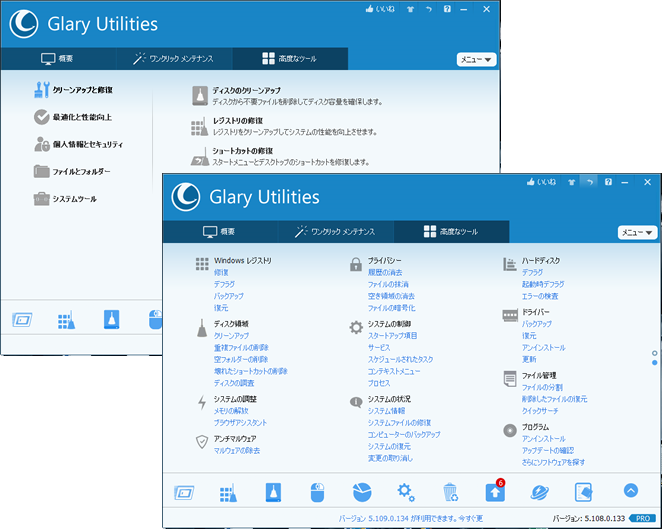The width and height of the screenshot is (662, 529).
Task: Click the registry cleaner icon in back window bottom toolbar
Action: 66,320
